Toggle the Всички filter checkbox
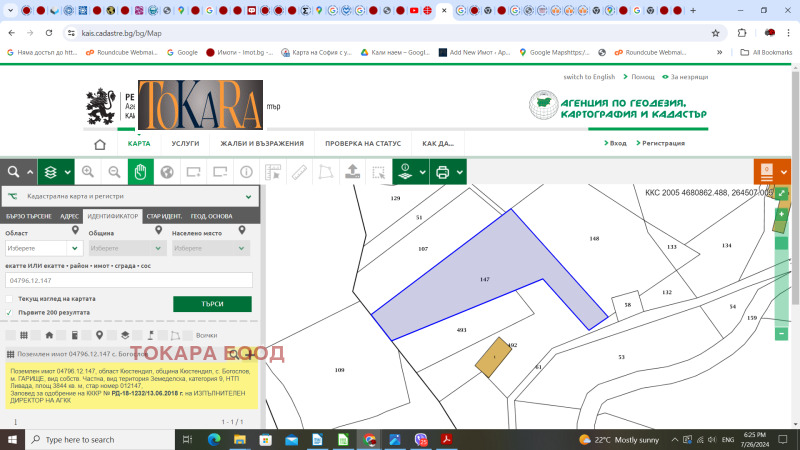Screen dimensions: 800x450 [x=188, y=335]
